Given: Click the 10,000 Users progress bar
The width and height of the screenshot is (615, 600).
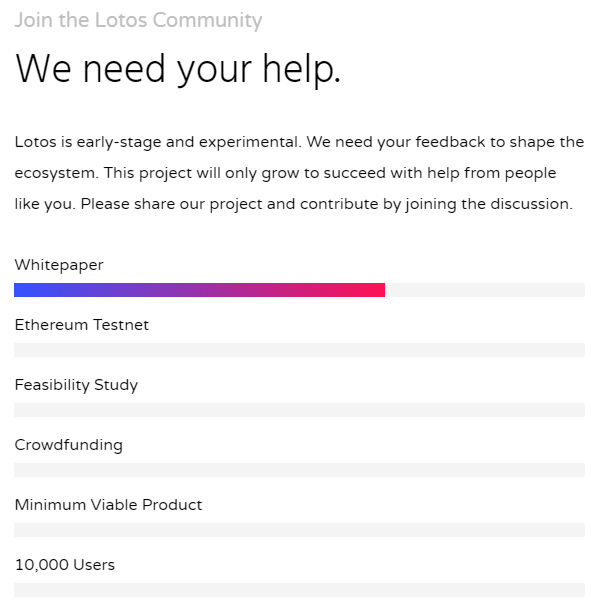Looking at the screenshot, I should coord(299,590).
